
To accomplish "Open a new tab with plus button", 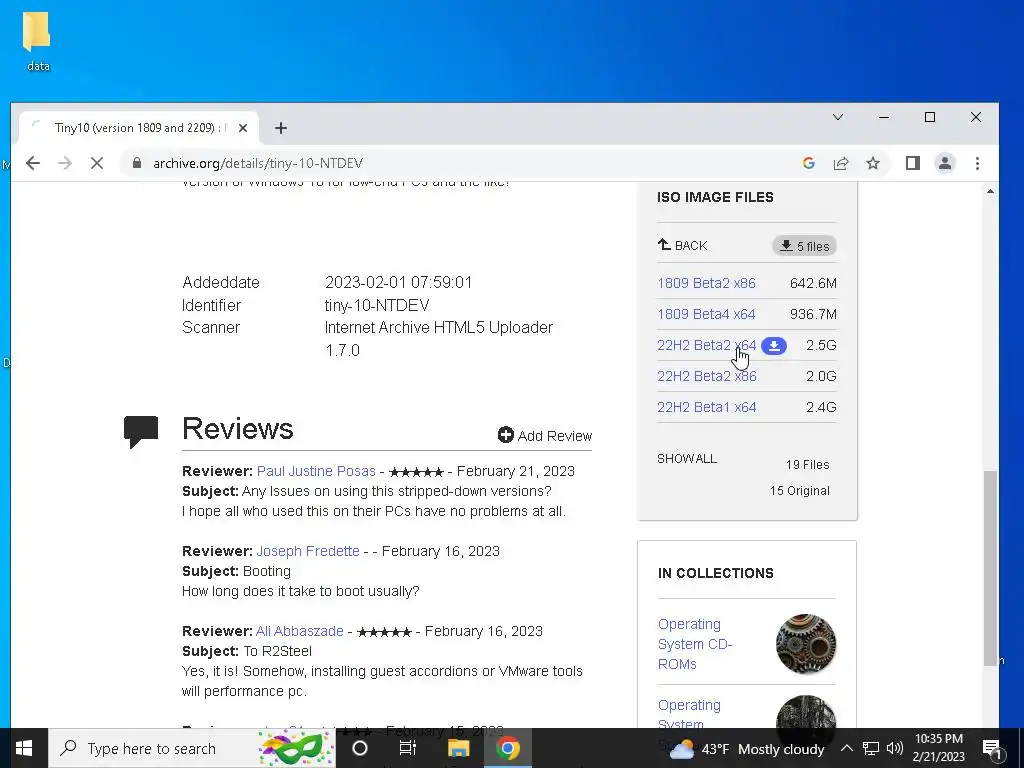I will (x=281, y=128).
